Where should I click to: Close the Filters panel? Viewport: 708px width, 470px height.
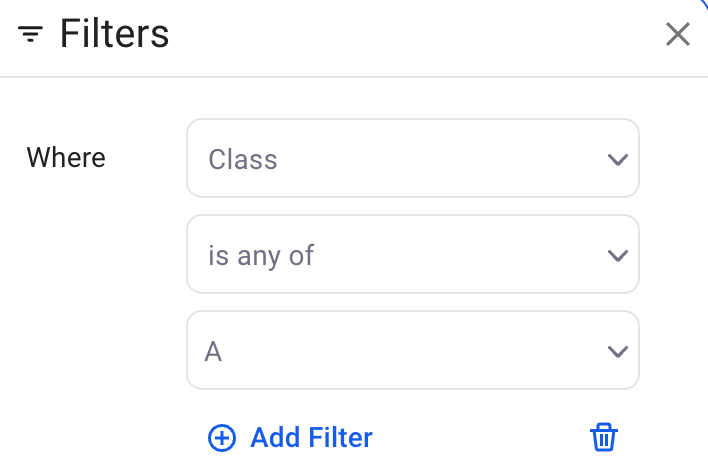click(678, 35)
